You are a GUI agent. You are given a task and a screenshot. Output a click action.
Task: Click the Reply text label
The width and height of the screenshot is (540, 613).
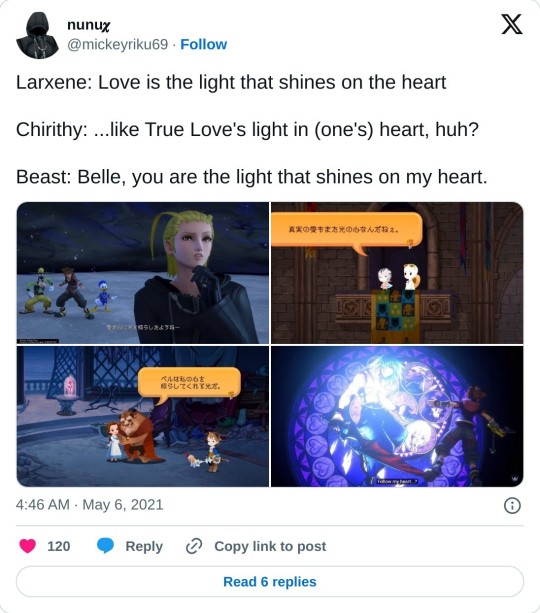coord(144,546)
